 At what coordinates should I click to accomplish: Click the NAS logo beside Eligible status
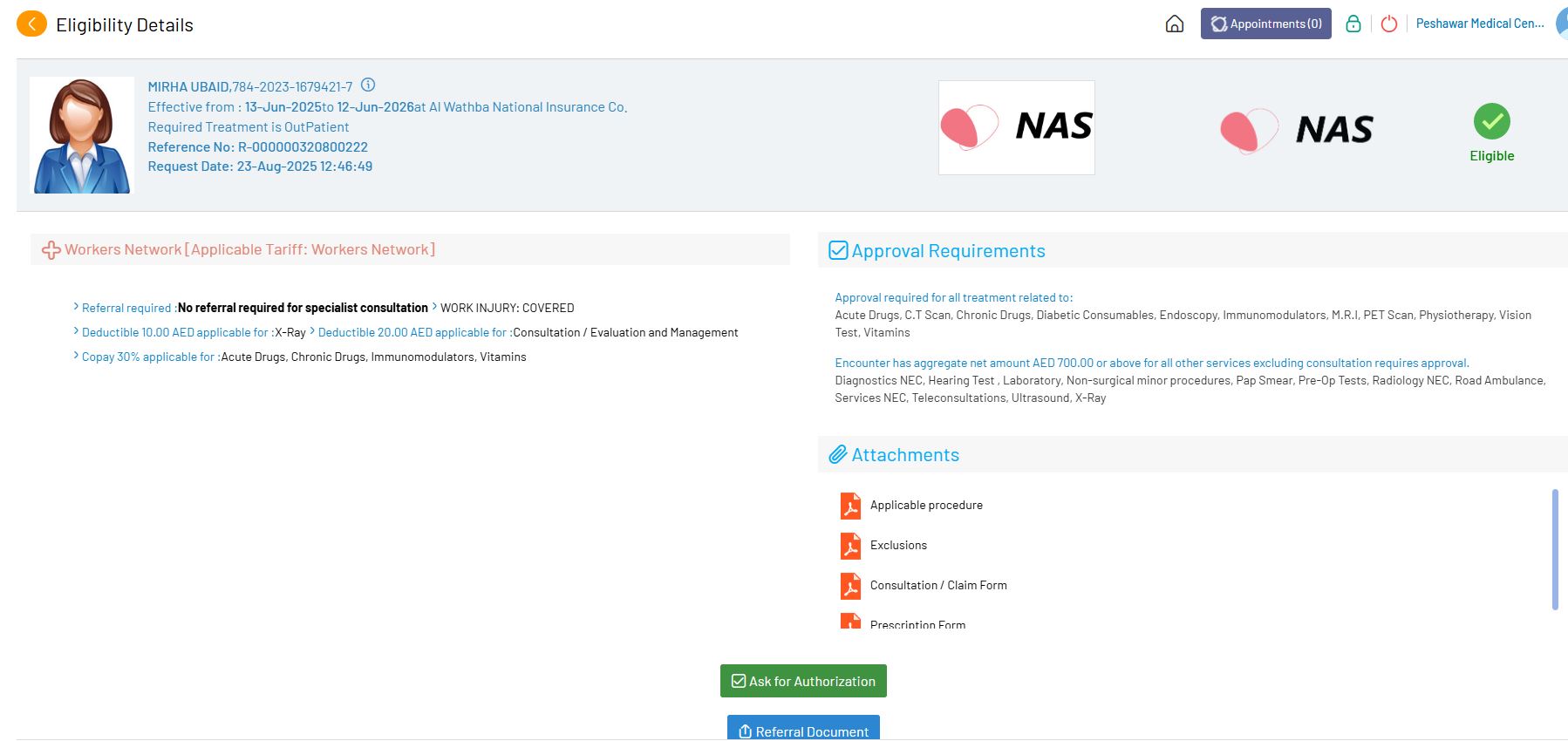click(x=1297, y=130)
